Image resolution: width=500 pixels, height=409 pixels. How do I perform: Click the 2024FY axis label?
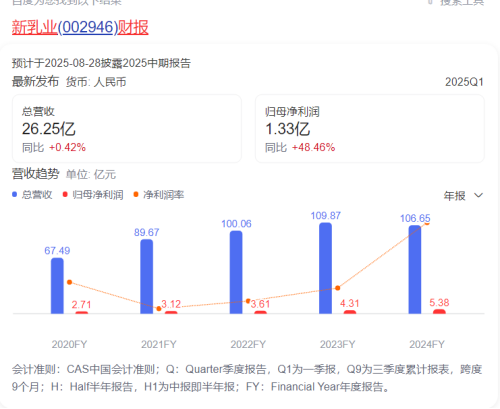coord(427,344)
